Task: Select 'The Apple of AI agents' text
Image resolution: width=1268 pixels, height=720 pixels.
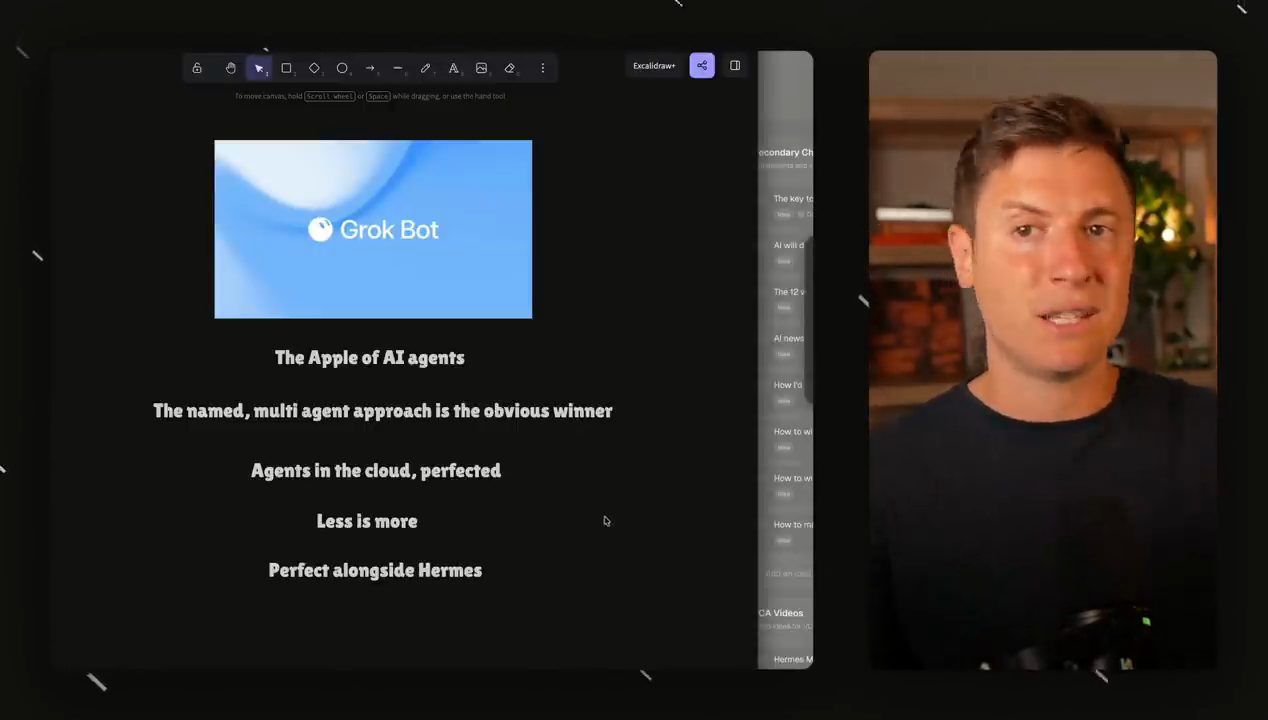Action: 370,357
